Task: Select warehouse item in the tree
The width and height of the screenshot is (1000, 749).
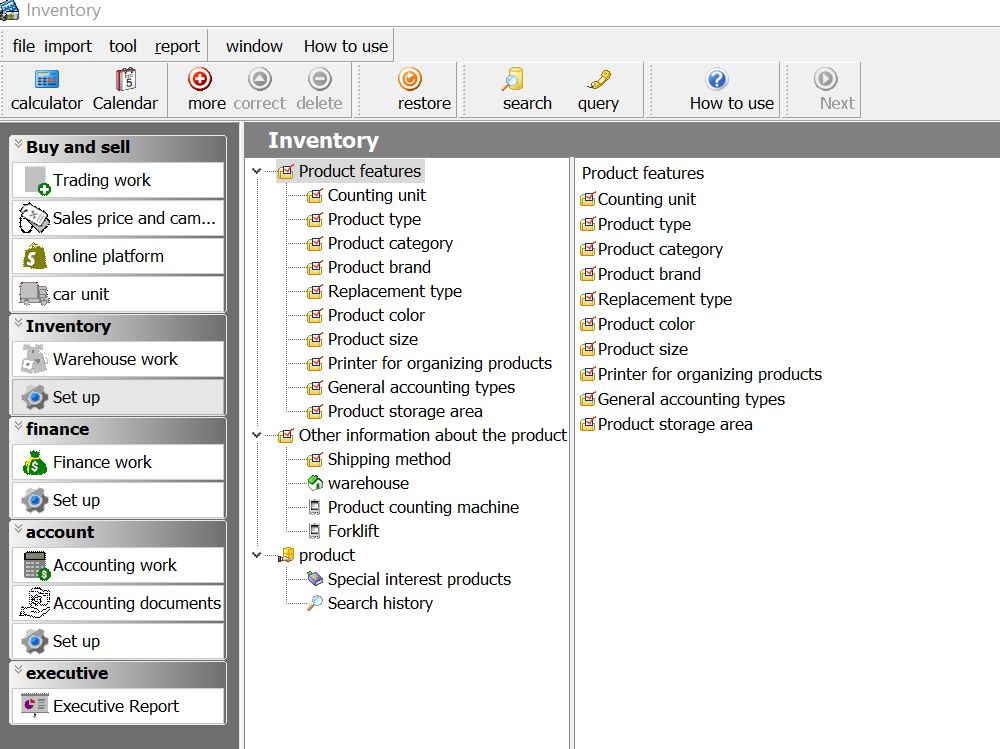Action: coord(368,483)
